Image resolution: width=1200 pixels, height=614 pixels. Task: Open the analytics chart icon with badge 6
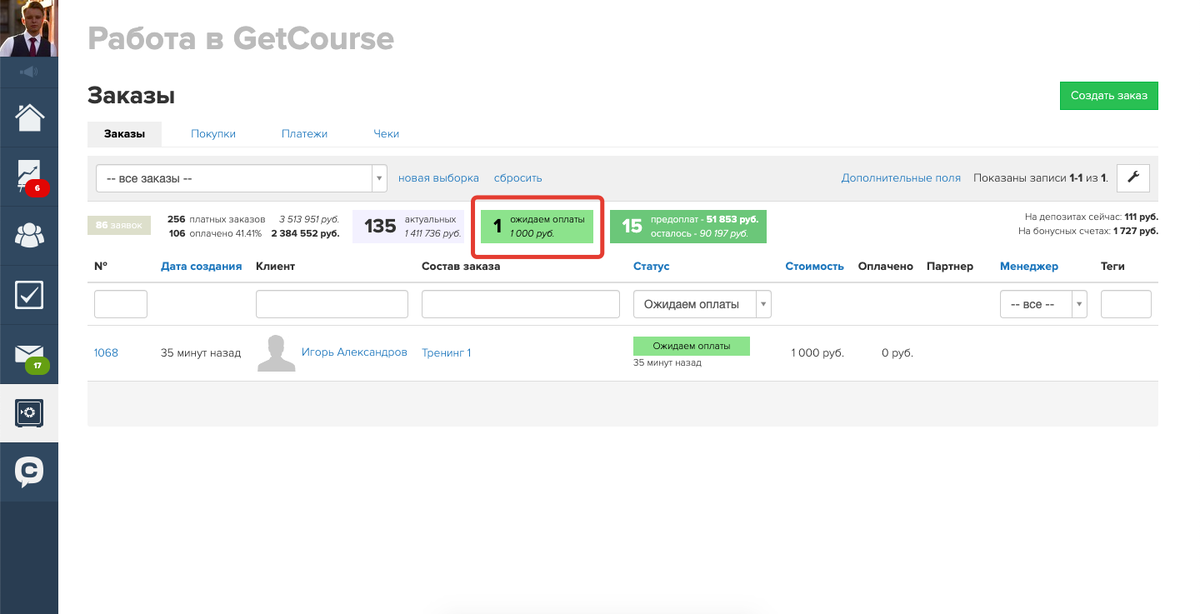pos(29,176)
